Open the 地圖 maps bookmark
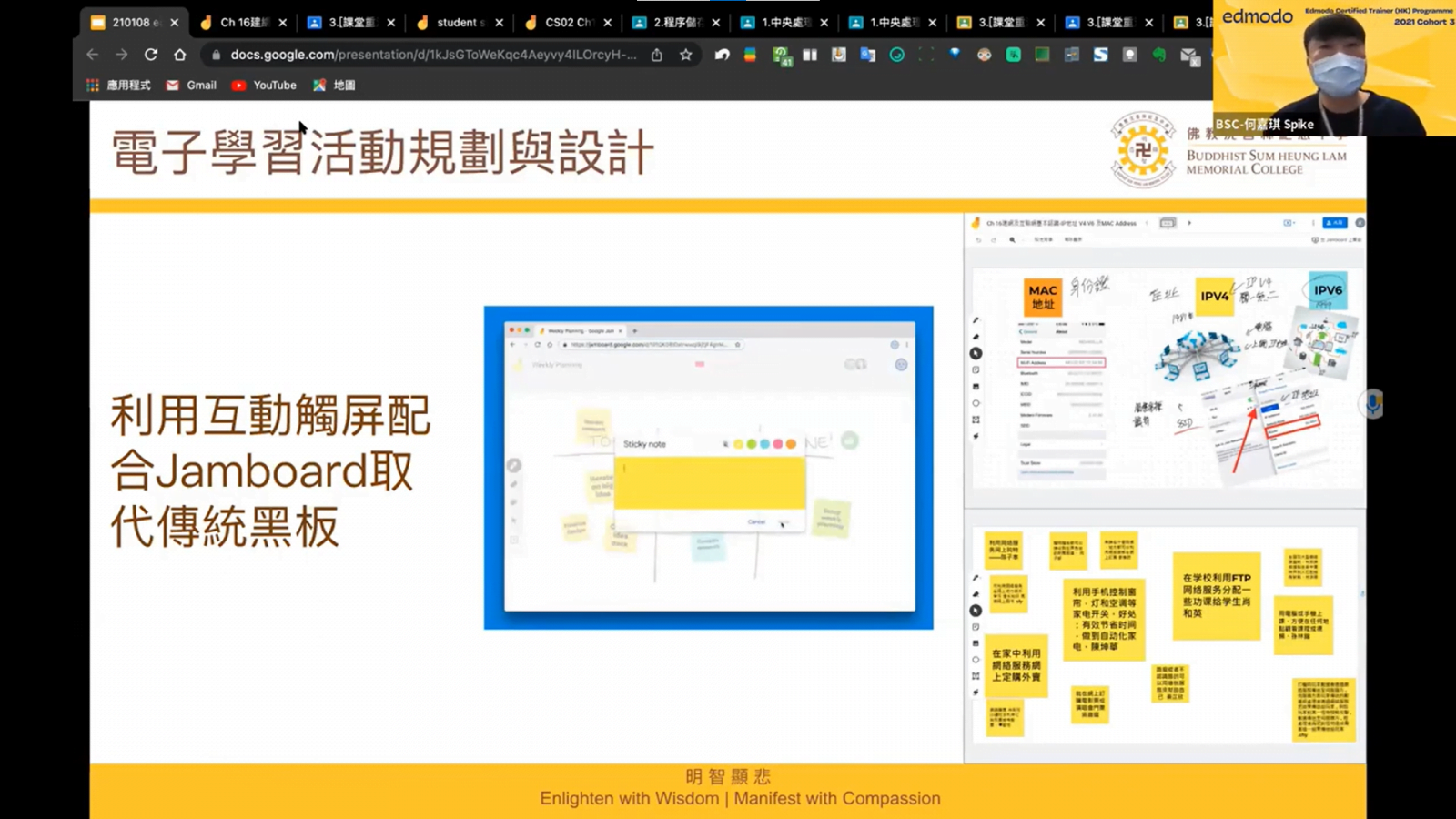The image size is (1456, 819). (334, 86)
